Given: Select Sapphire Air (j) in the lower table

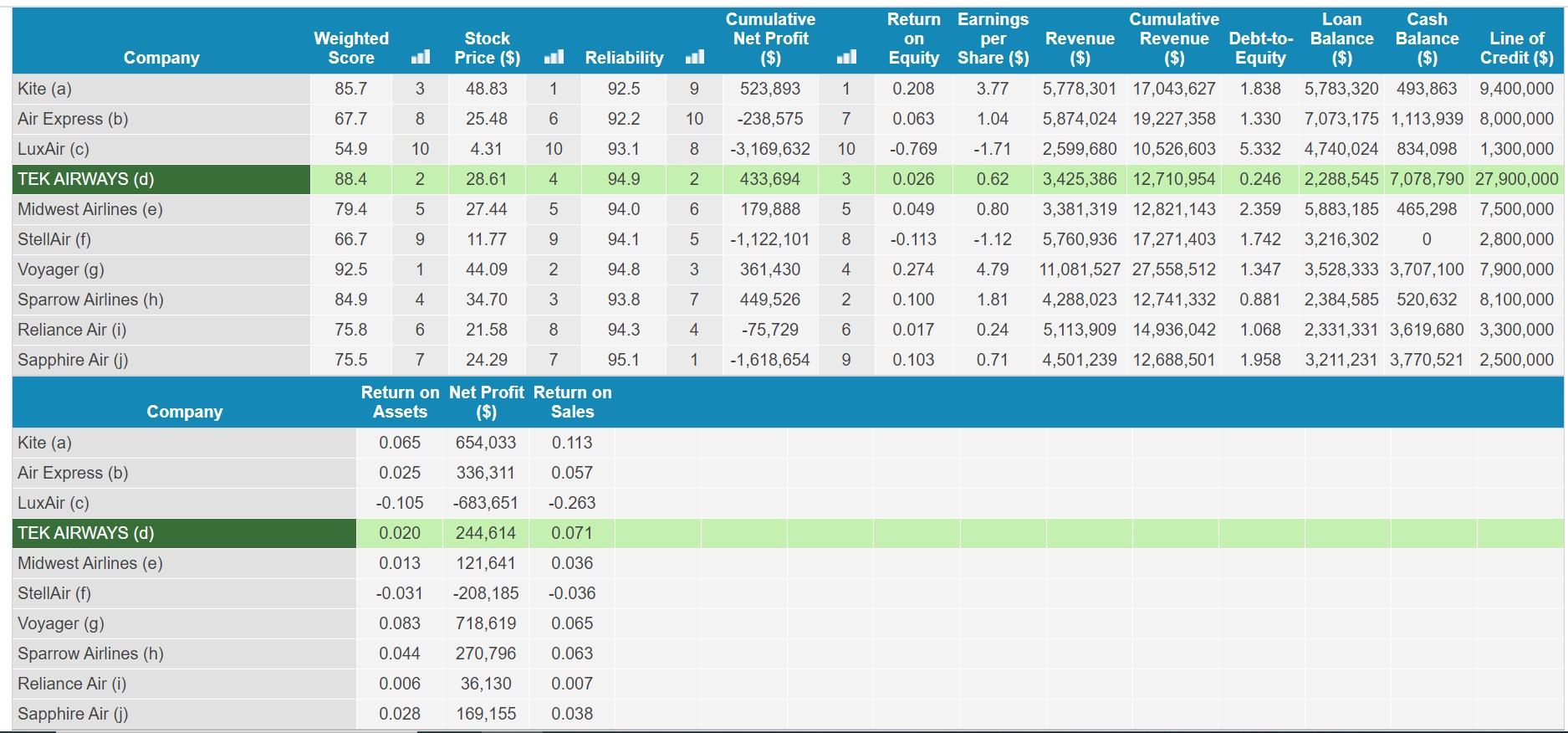Looking at the screenshot, I should [73, 714].
